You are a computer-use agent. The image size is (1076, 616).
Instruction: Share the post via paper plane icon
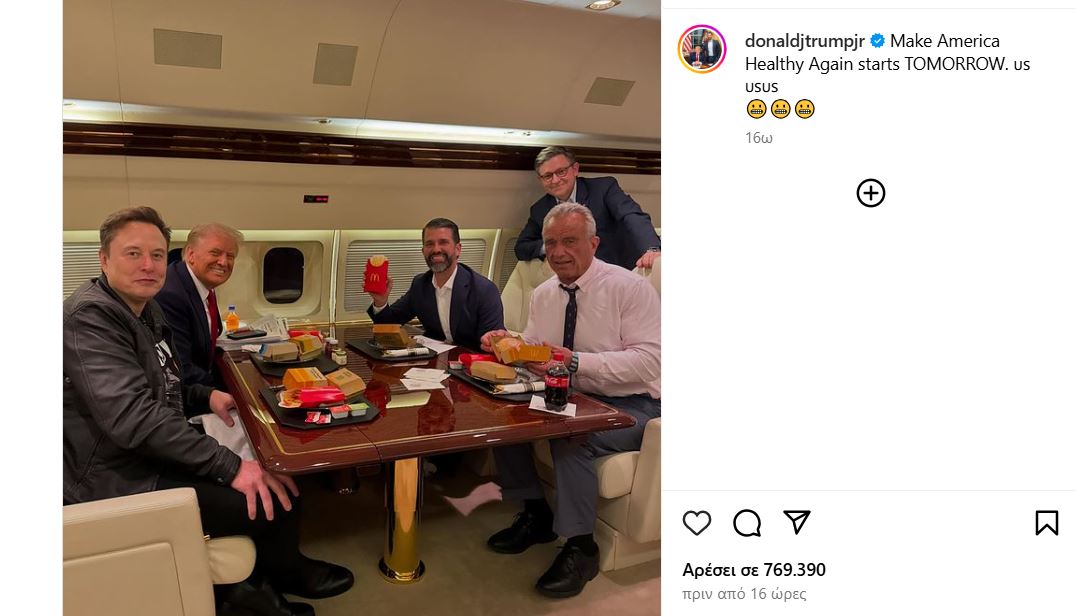point(797,523)
